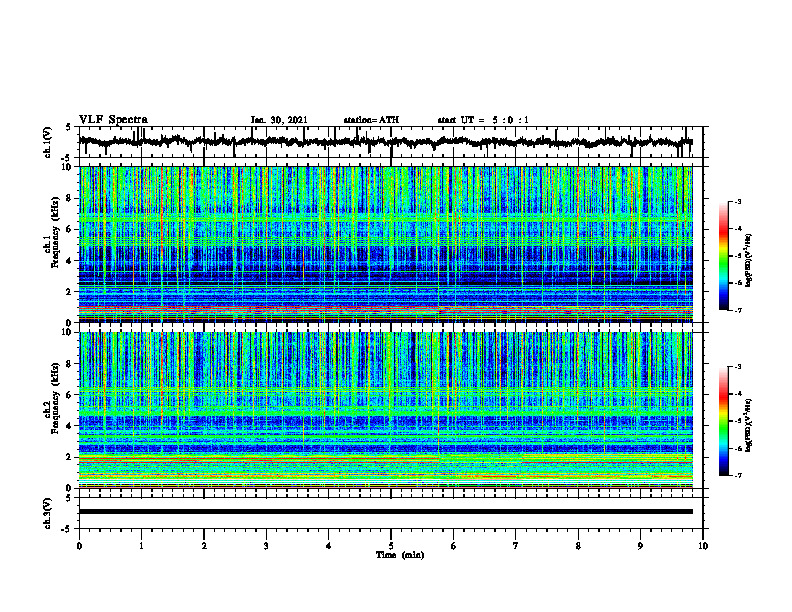
Task: Click time axis tick label '2'
Action: tap(204, 546)
